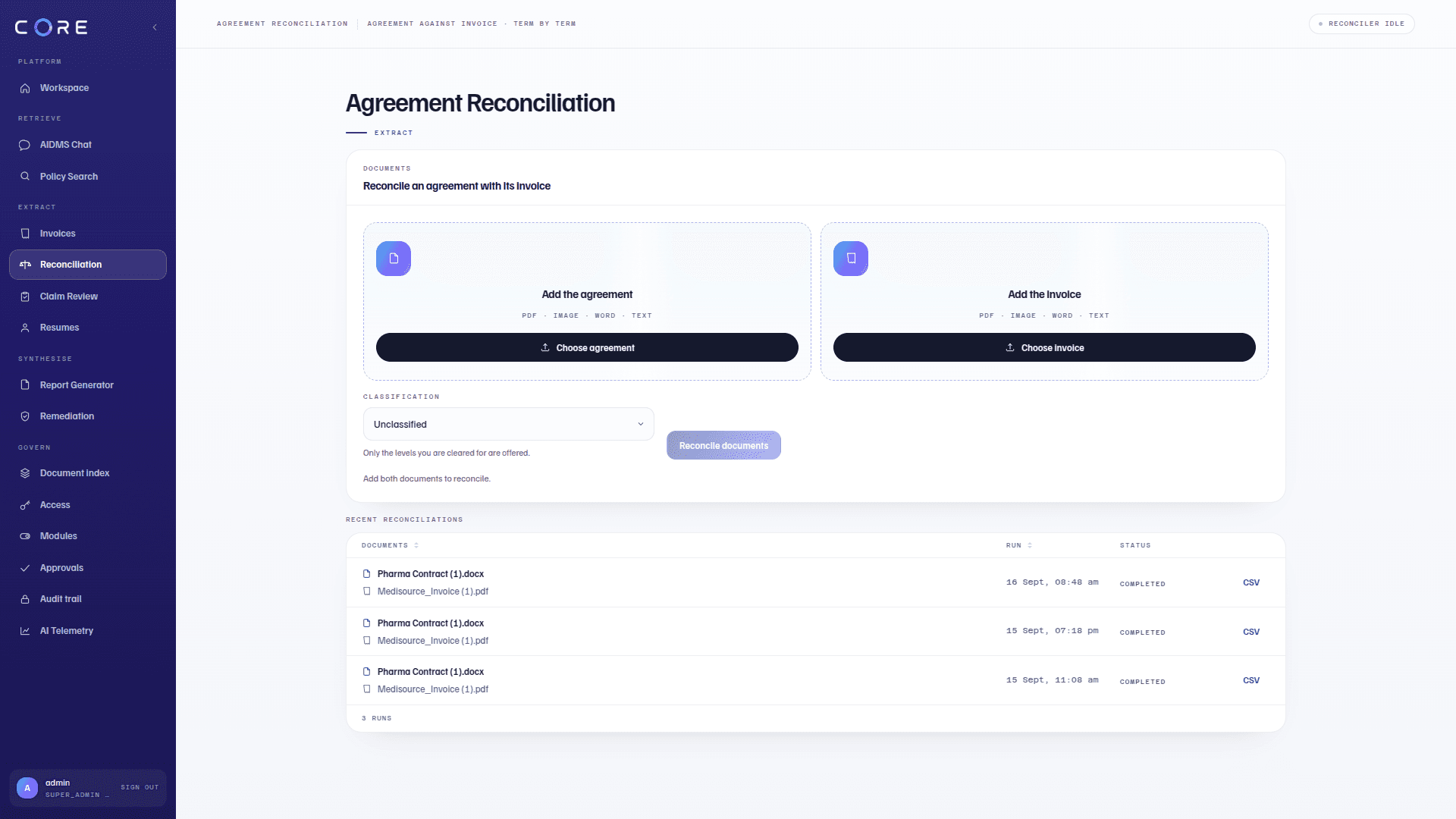Image resolution: width=1456 pixels, height=819 pixels.
Task: Open AIDMS Chat menu item
Action: pyautogui.click(x=88, y=145)
